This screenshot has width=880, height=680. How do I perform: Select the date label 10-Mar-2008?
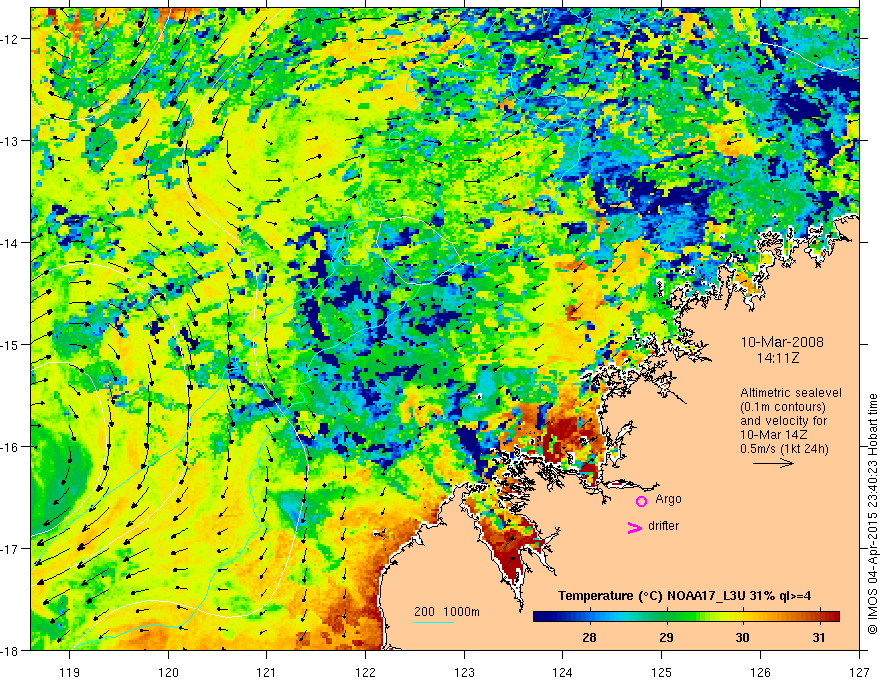pos(782,342)
